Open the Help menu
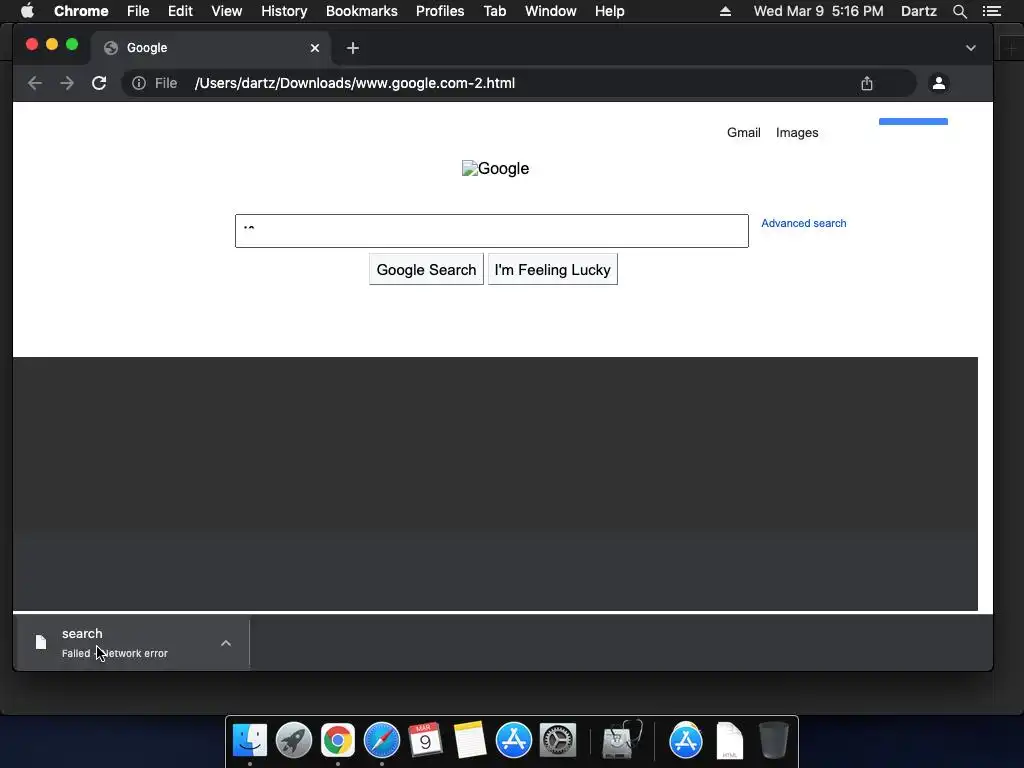Viewport: 1024px width, 768px height. coord(609,11)
